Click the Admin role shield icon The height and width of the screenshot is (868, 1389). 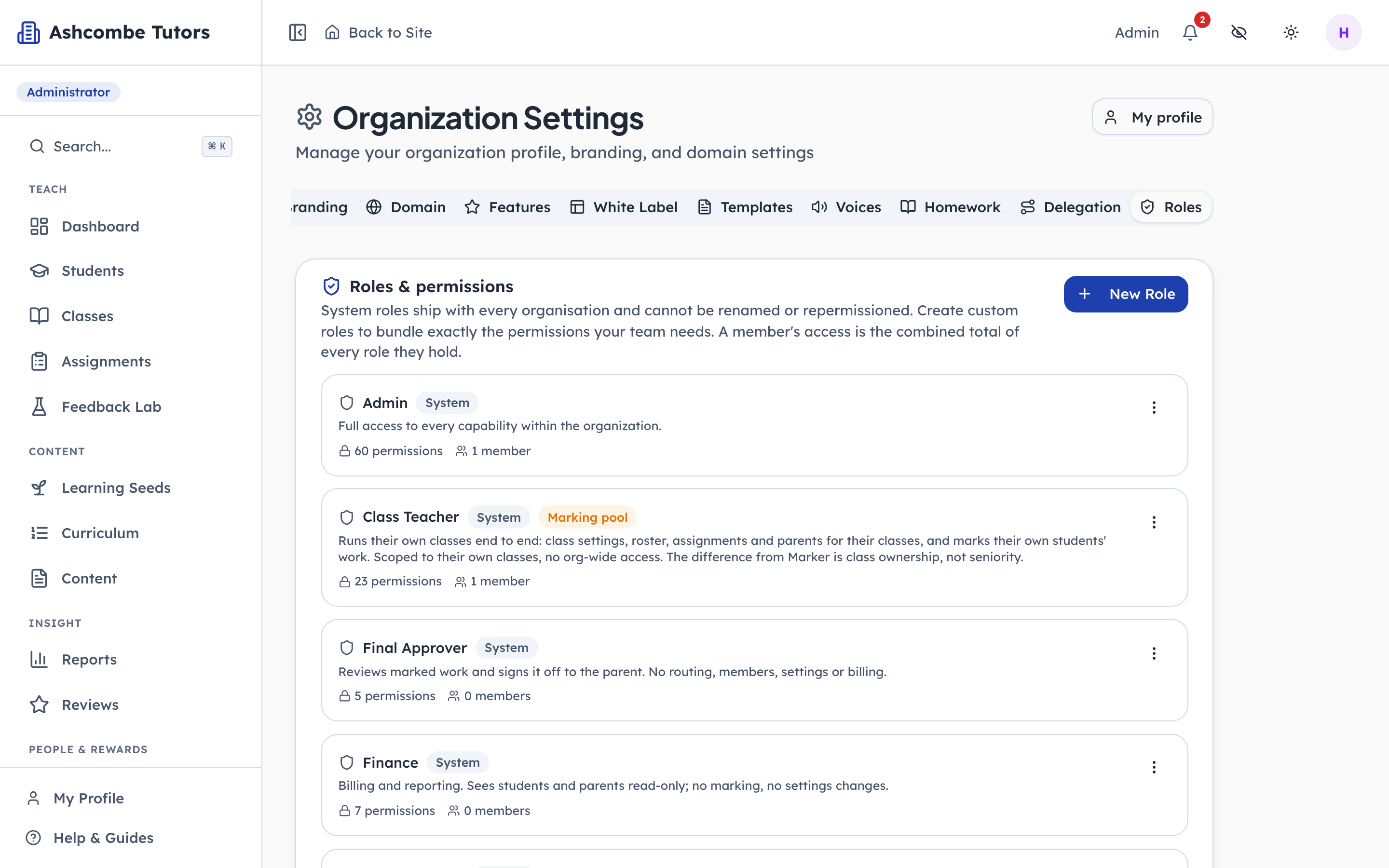(x=347, y=403)
